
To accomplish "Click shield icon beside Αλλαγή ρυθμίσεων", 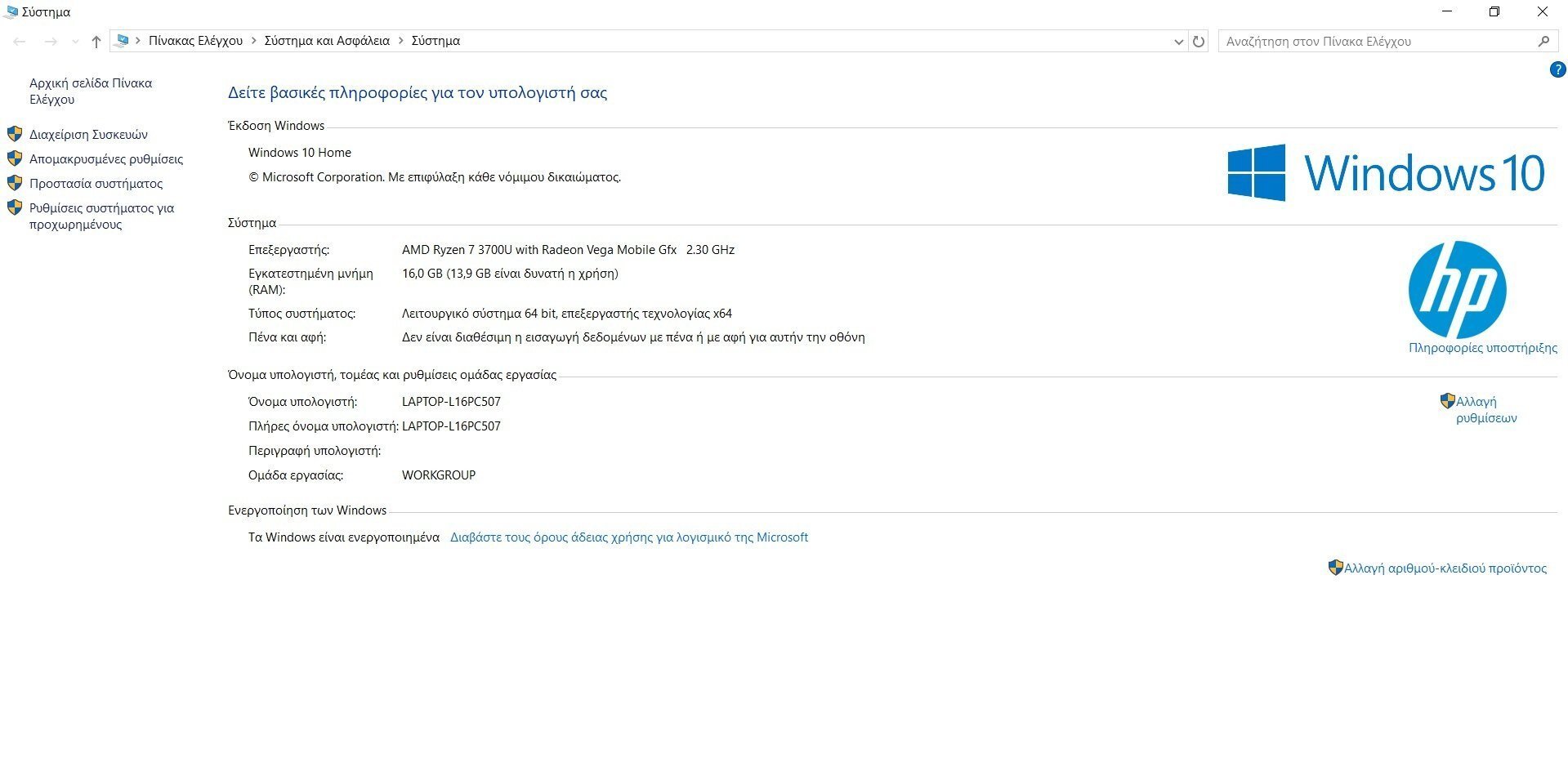I will click(x=1447, y=401).
